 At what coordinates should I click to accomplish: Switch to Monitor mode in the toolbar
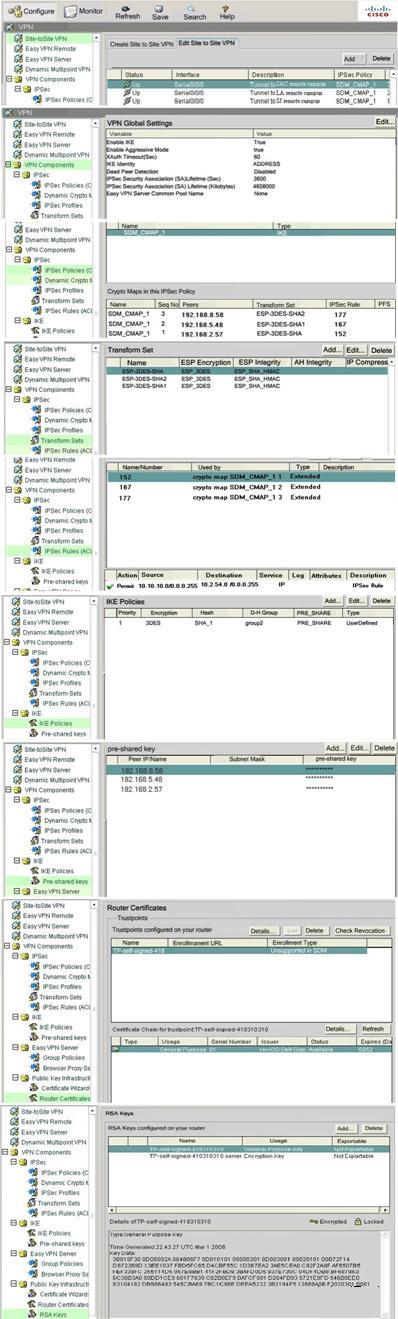85,10
